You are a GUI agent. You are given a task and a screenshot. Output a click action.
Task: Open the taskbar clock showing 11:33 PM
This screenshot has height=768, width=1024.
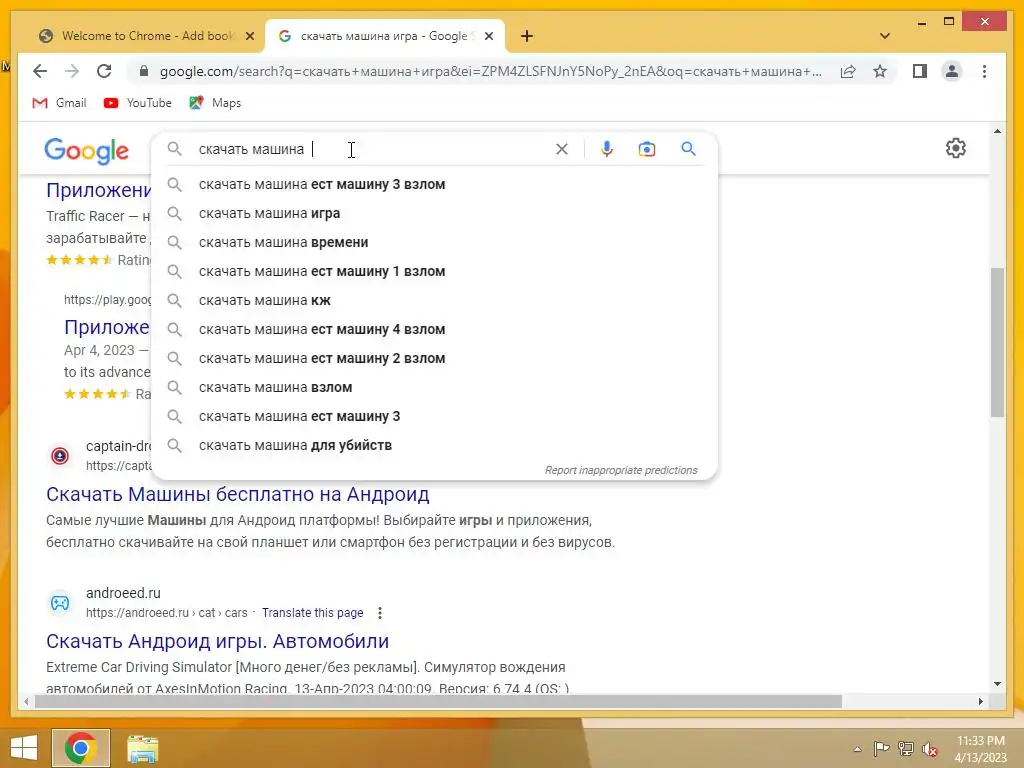[981, 749]
